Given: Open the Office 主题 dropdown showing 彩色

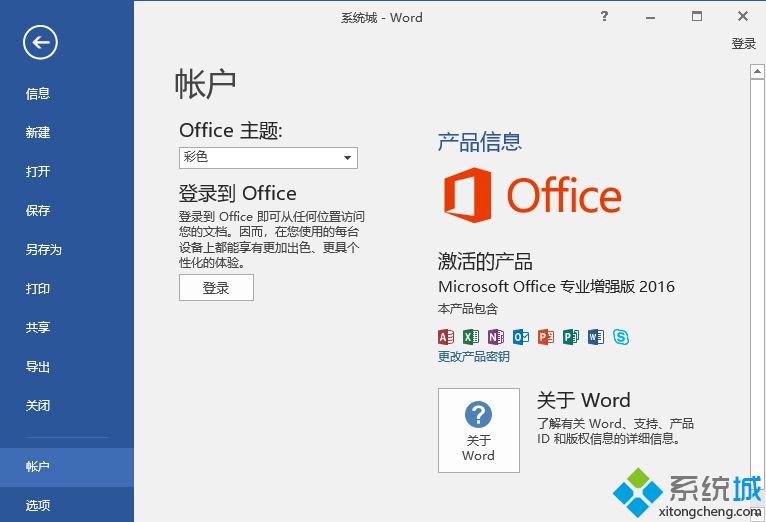Looking at the screenshot, I should tap(268, 158).
